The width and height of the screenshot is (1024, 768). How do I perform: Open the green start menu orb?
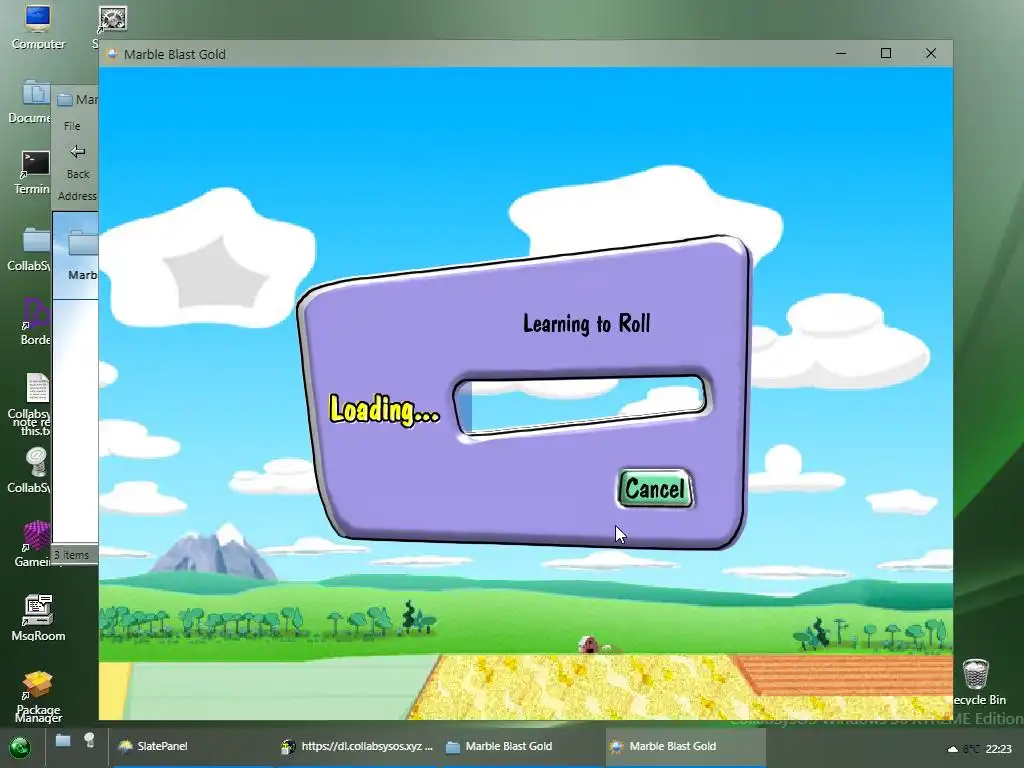[x=20, y=746]
